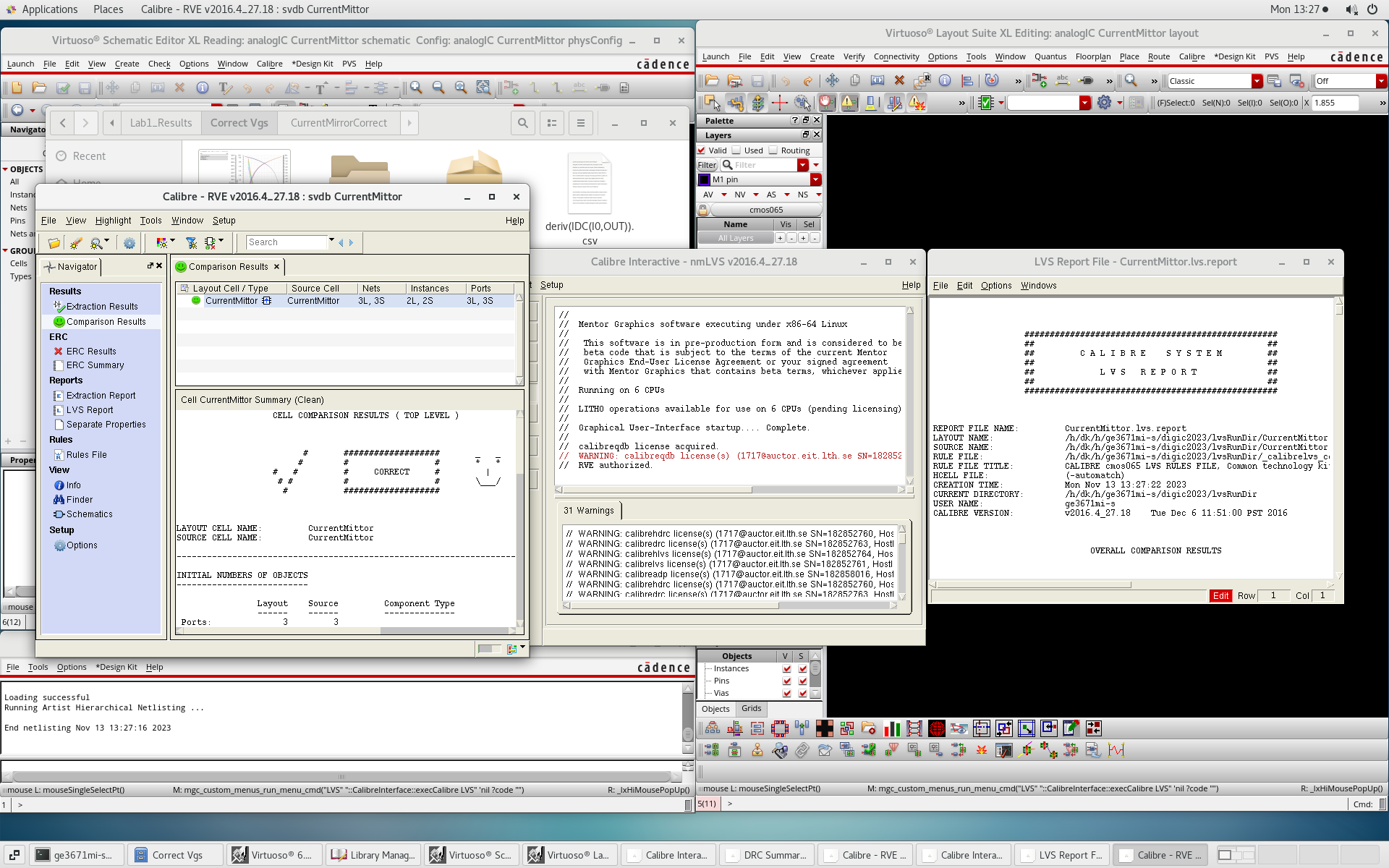
Task: Open database folder icon in Calibre RVE toolbar
Action: [54, 243]
